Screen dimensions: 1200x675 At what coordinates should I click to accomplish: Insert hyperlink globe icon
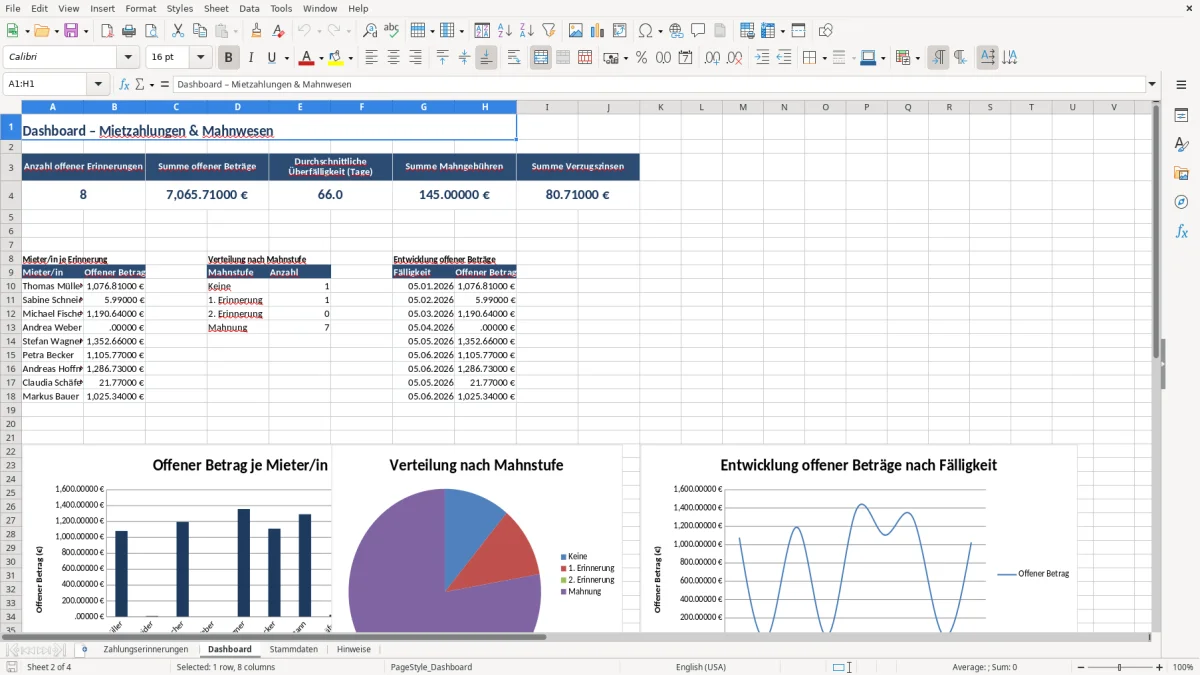tap(676, 31)
